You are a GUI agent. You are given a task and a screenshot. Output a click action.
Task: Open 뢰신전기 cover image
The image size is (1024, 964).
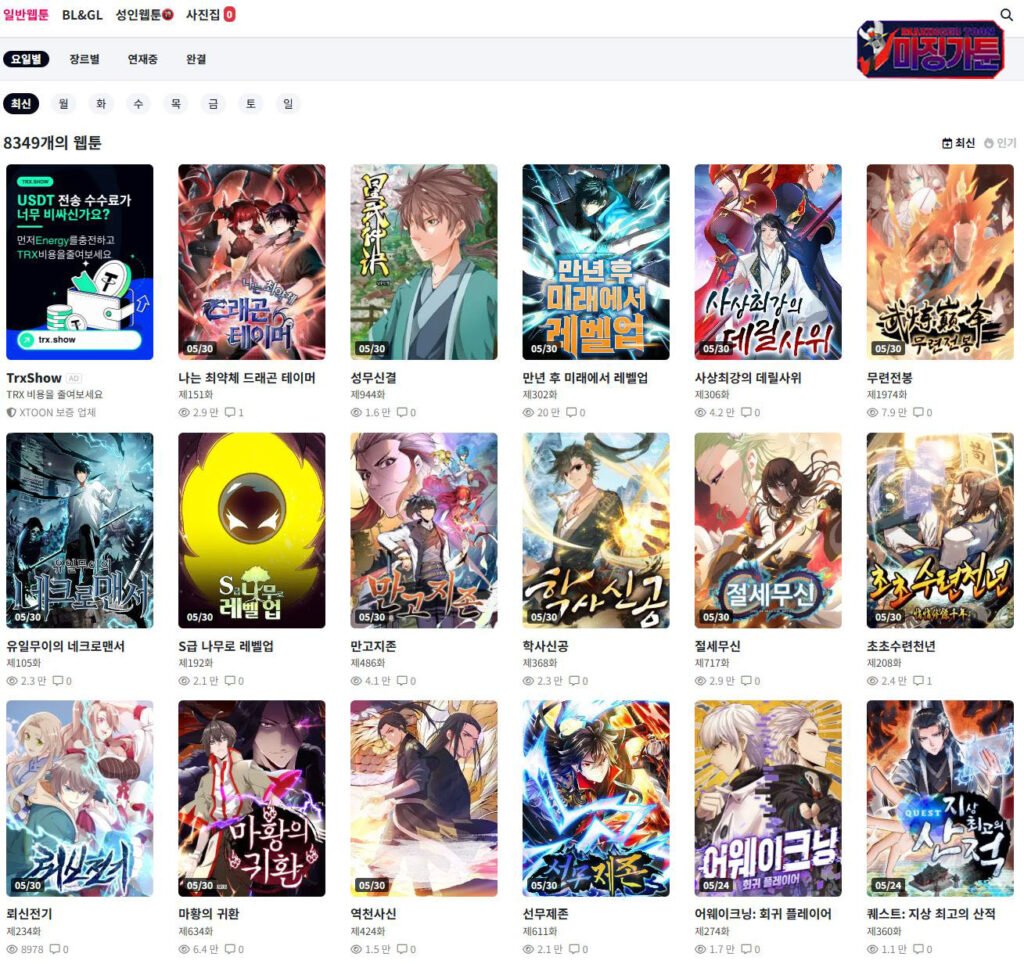tap(80, 798)
